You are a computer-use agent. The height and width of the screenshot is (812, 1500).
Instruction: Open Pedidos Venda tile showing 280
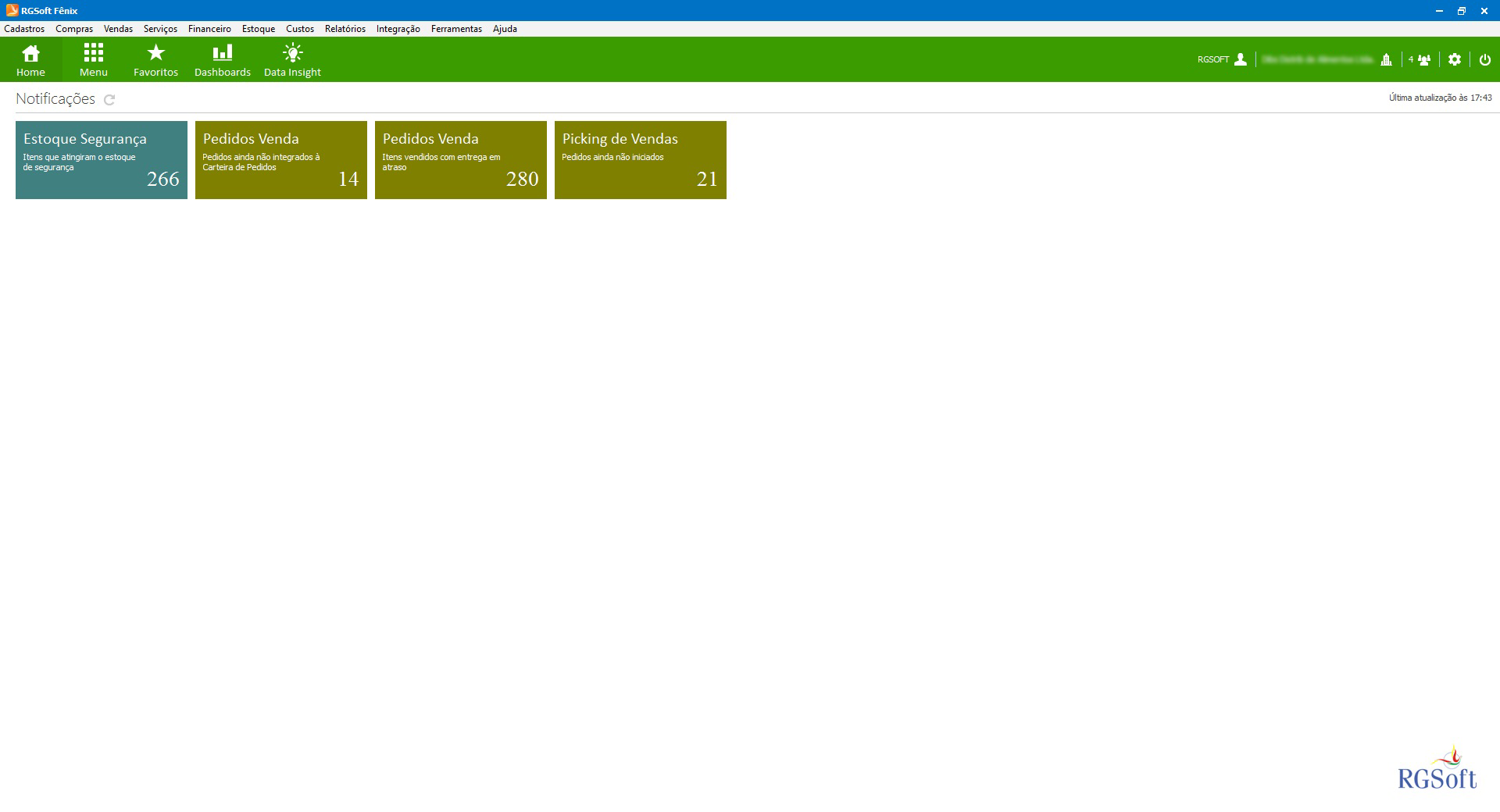pos(461,160)
